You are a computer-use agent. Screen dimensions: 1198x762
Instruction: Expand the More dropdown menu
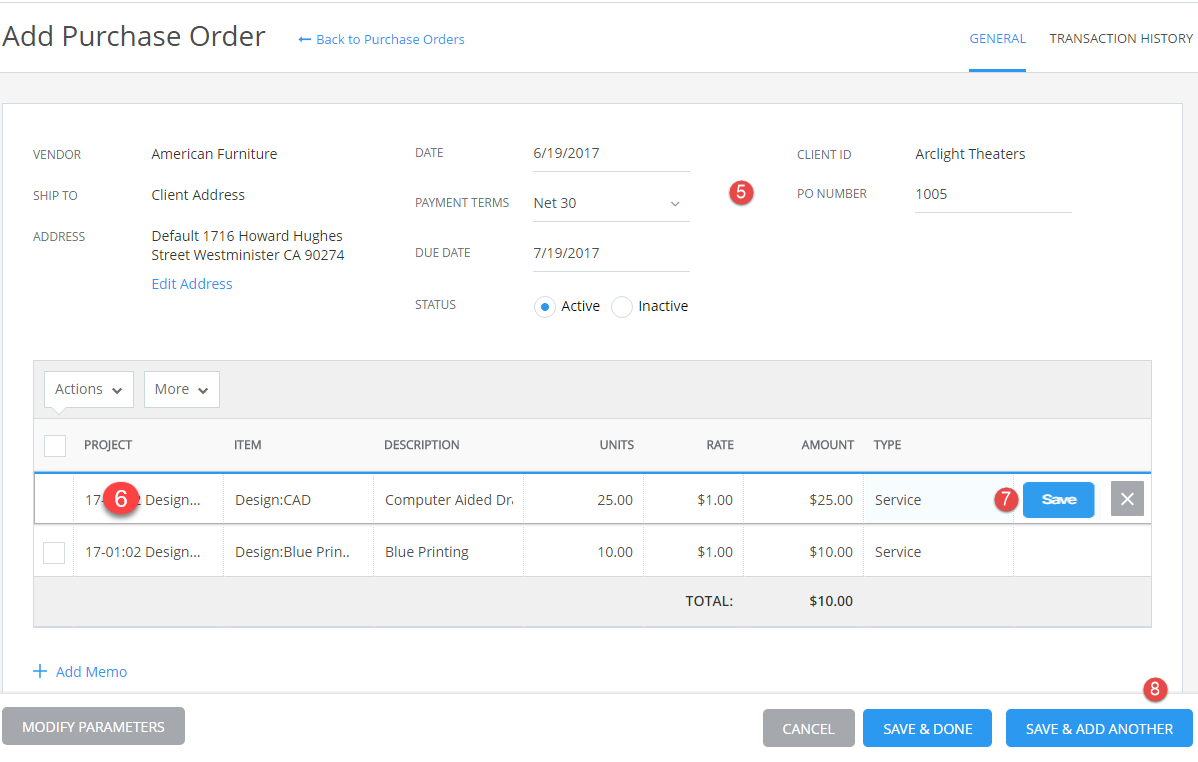182,390
